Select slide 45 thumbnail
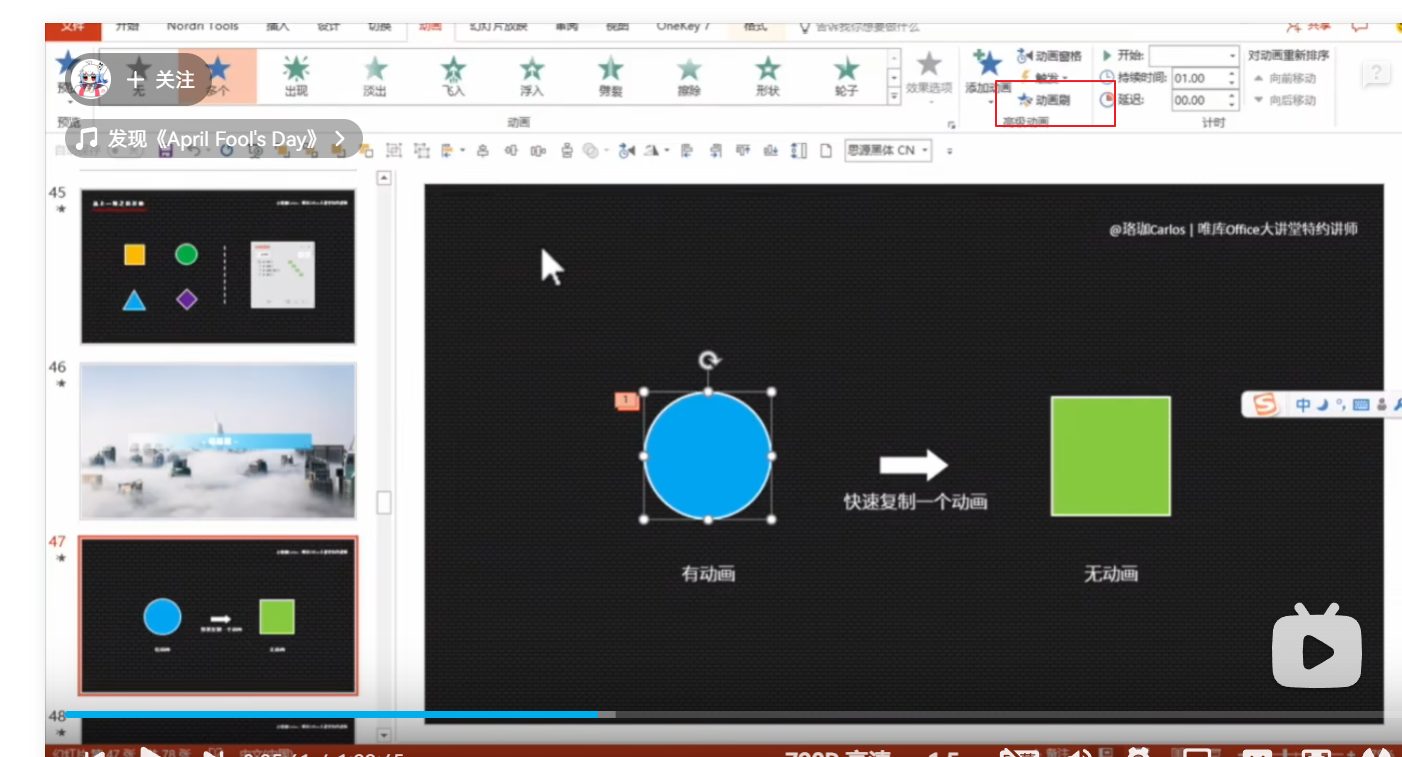Viewport: 1402px width, 757px height. point(218,266)
